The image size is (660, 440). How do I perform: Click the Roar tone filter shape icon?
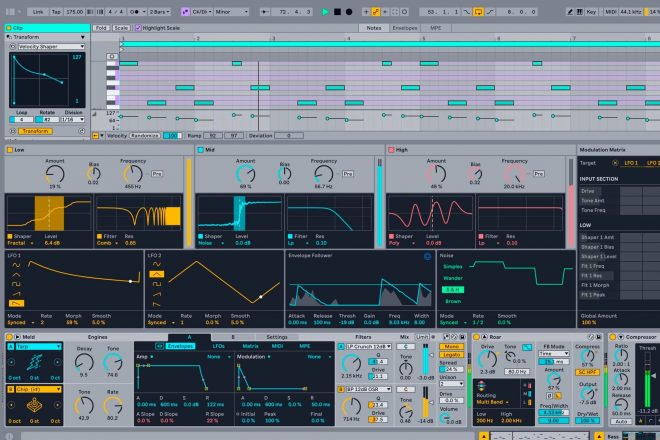(527, 347)
